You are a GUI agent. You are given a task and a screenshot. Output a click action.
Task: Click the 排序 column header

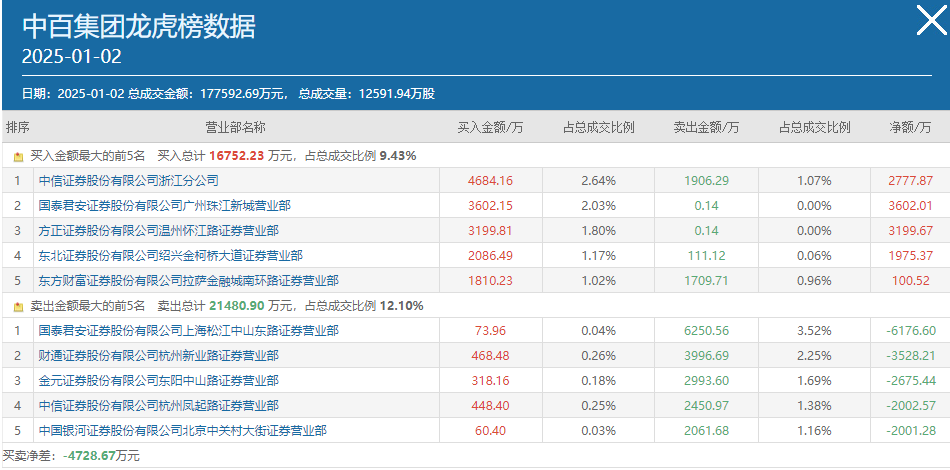tap(18, 128)
